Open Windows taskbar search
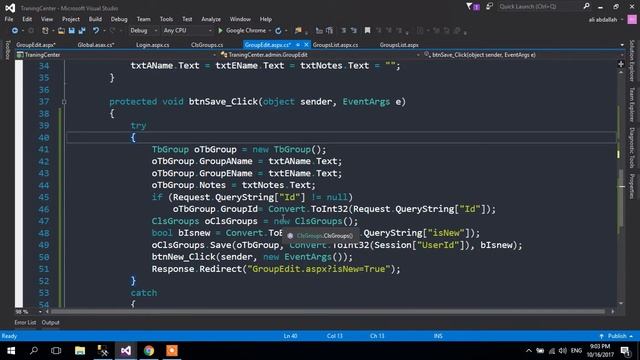640x360 pixels. tap(34, 351)
